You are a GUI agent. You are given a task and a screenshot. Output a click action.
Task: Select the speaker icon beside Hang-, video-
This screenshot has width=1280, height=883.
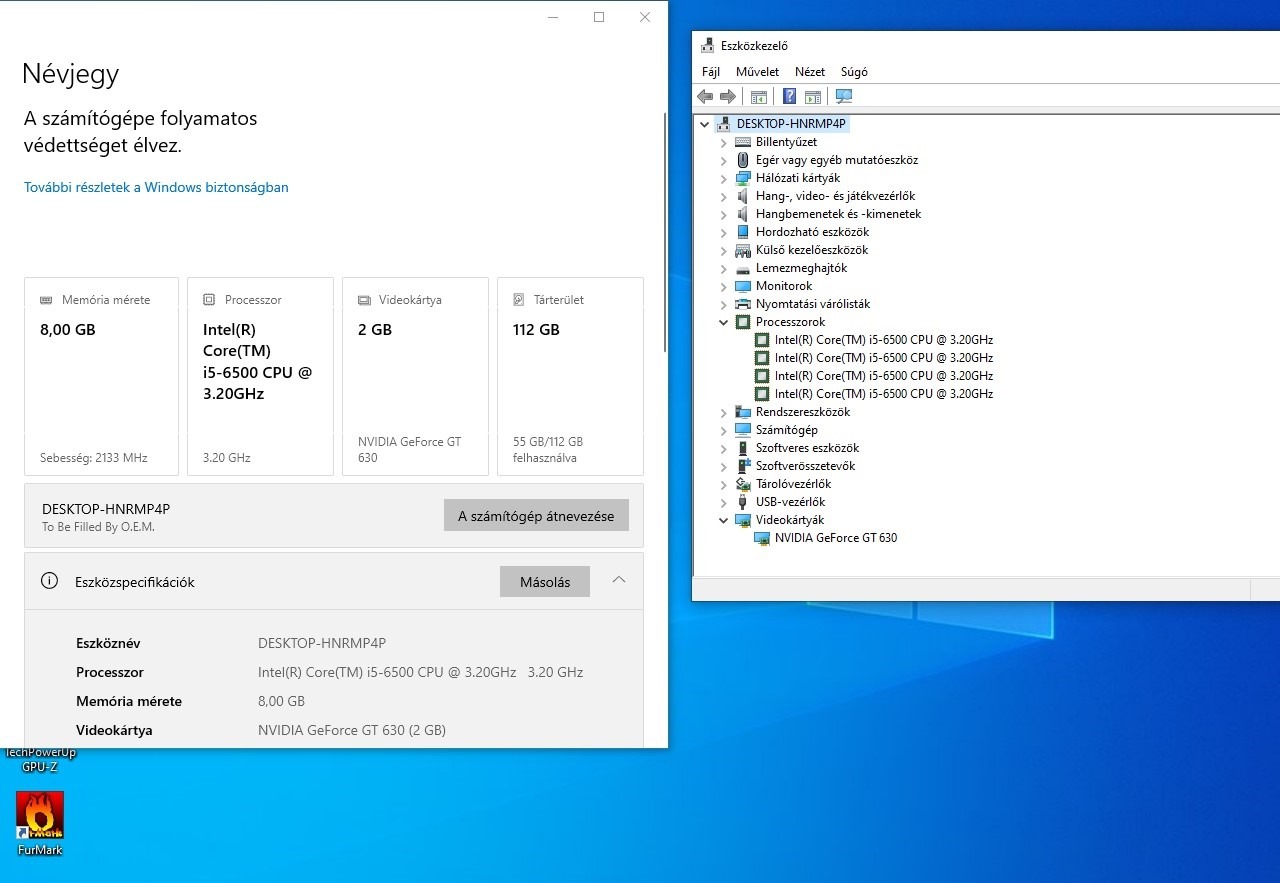(x=743, y=196)
